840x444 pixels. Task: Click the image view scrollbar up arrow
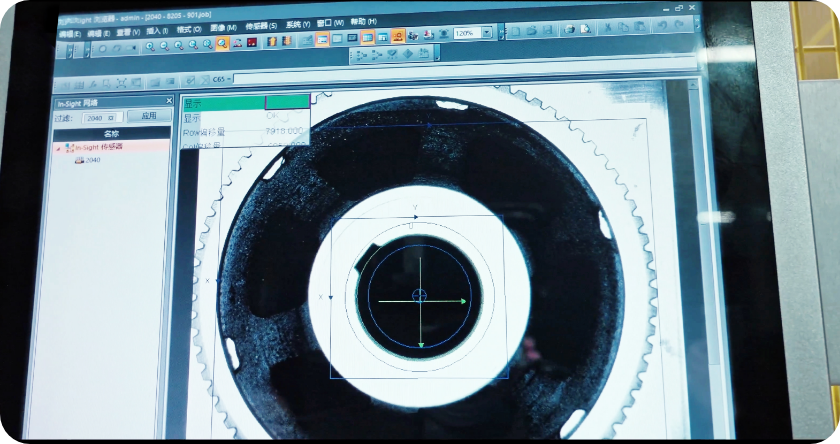pos(693,85)
